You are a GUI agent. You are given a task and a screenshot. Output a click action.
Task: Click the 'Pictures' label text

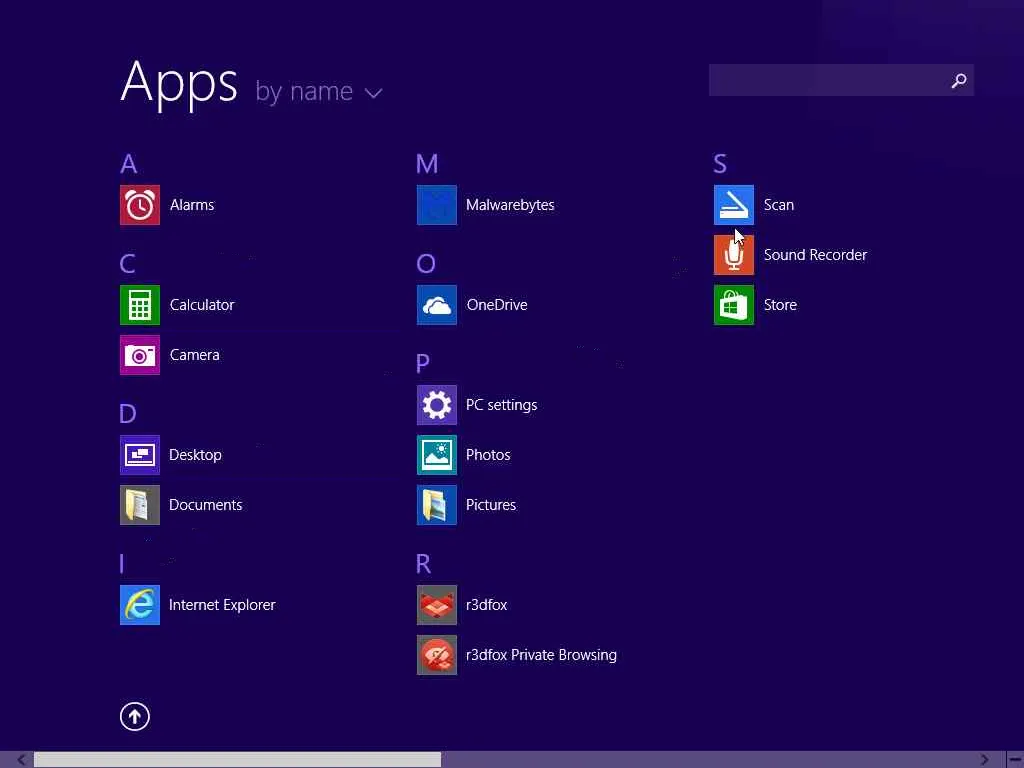491,505
